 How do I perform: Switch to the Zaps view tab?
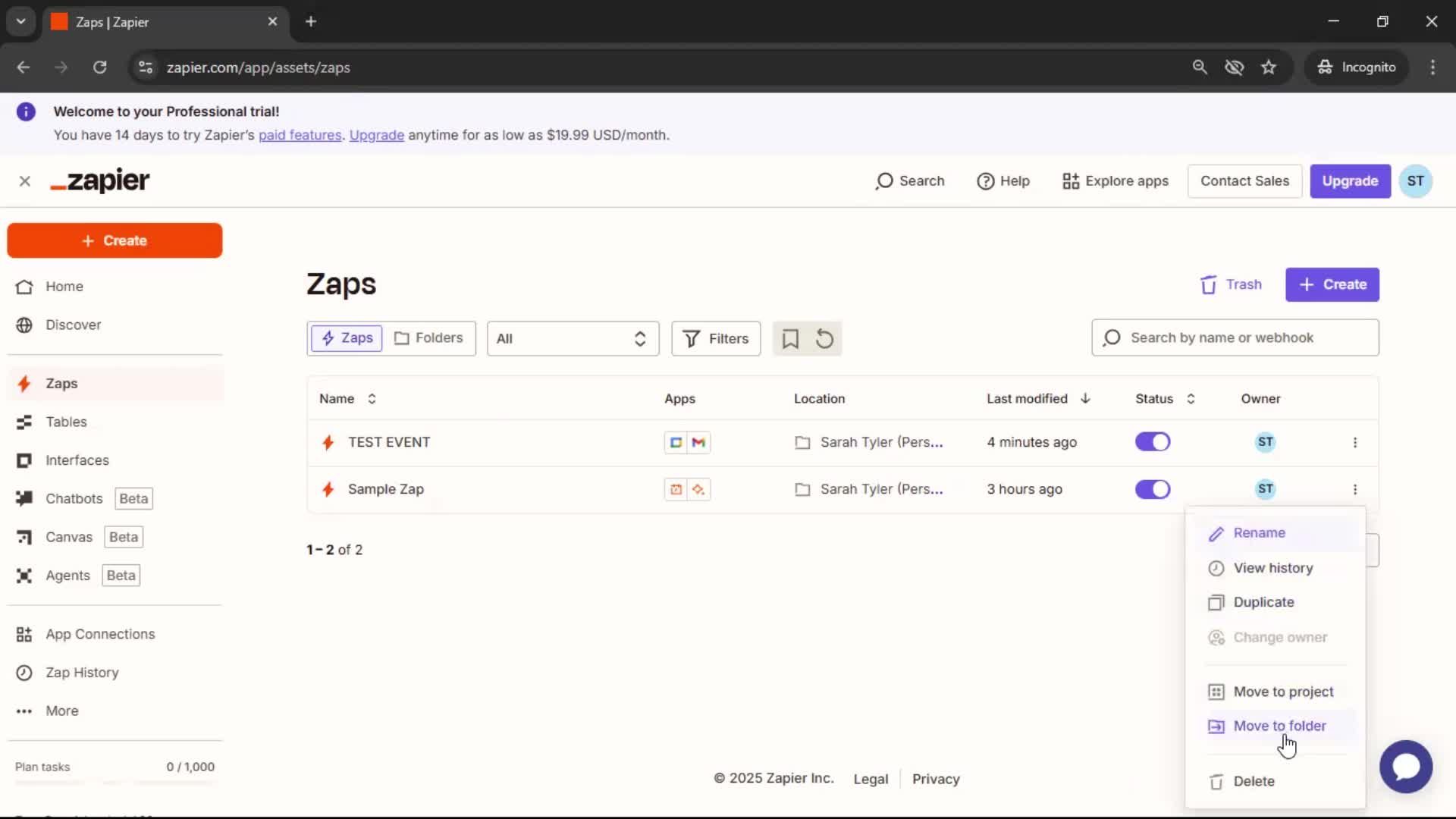[x=347, y=338]
